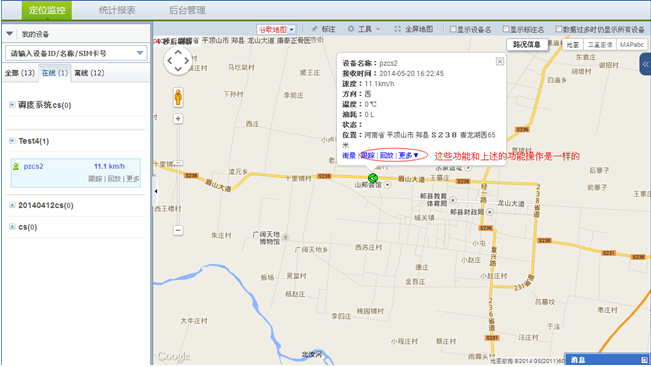
Task: Close the pzcs2 device info popup
Action: click(x=500, y=61)
